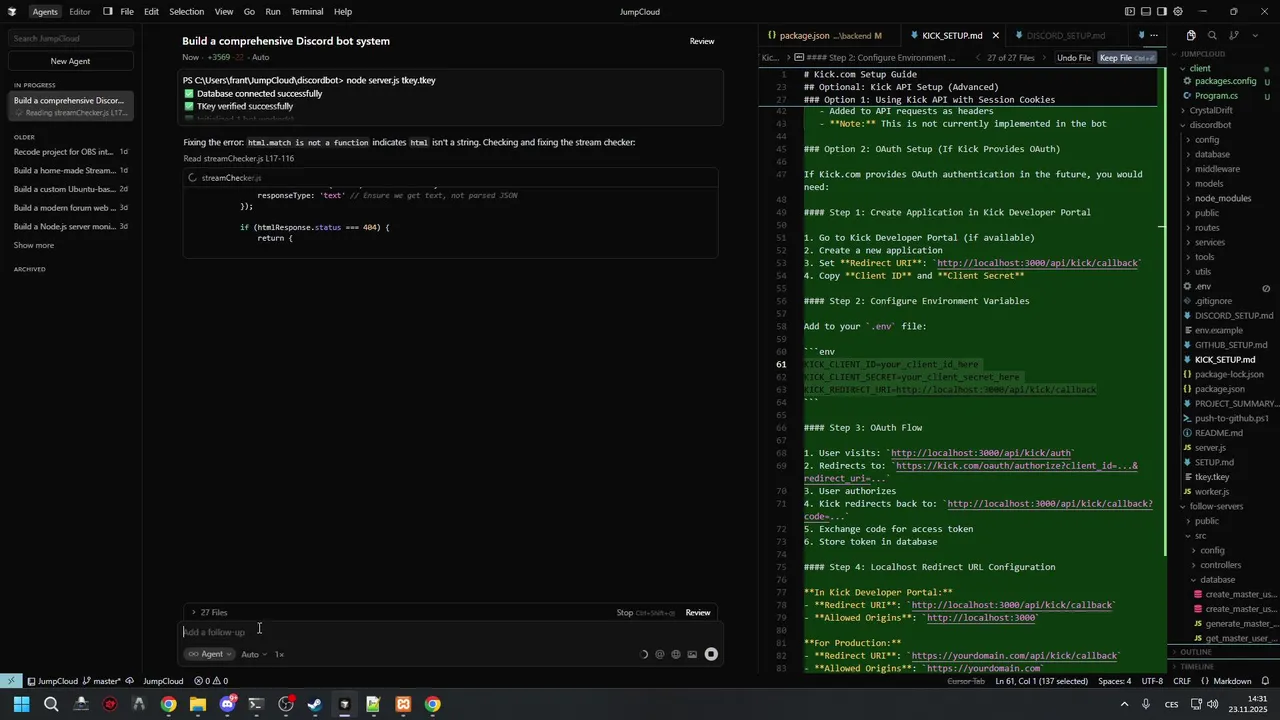Click the attach image icon

point(692,654)
